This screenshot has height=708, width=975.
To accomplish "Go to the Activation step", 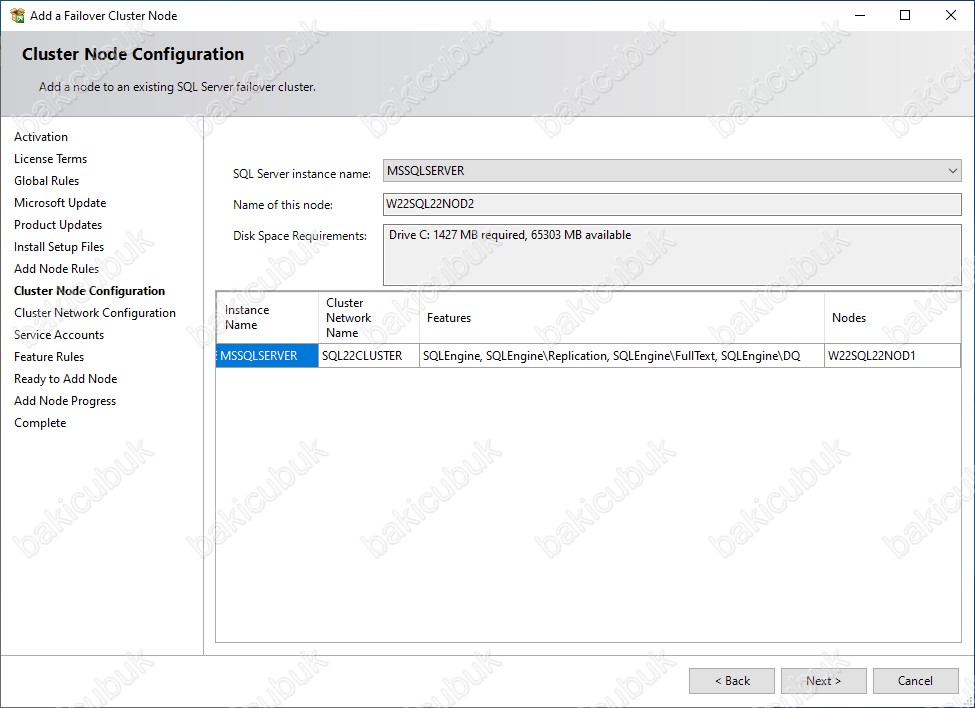I will pos(41,137).
